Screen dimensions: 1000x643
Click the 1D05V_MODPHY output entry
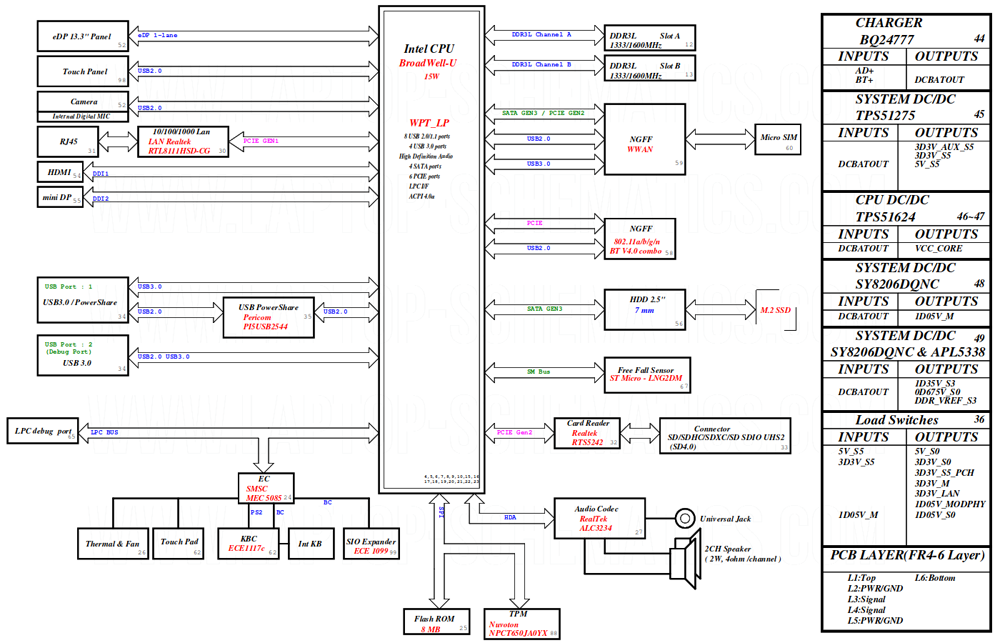pyautogui.click(x=950, y=504)
